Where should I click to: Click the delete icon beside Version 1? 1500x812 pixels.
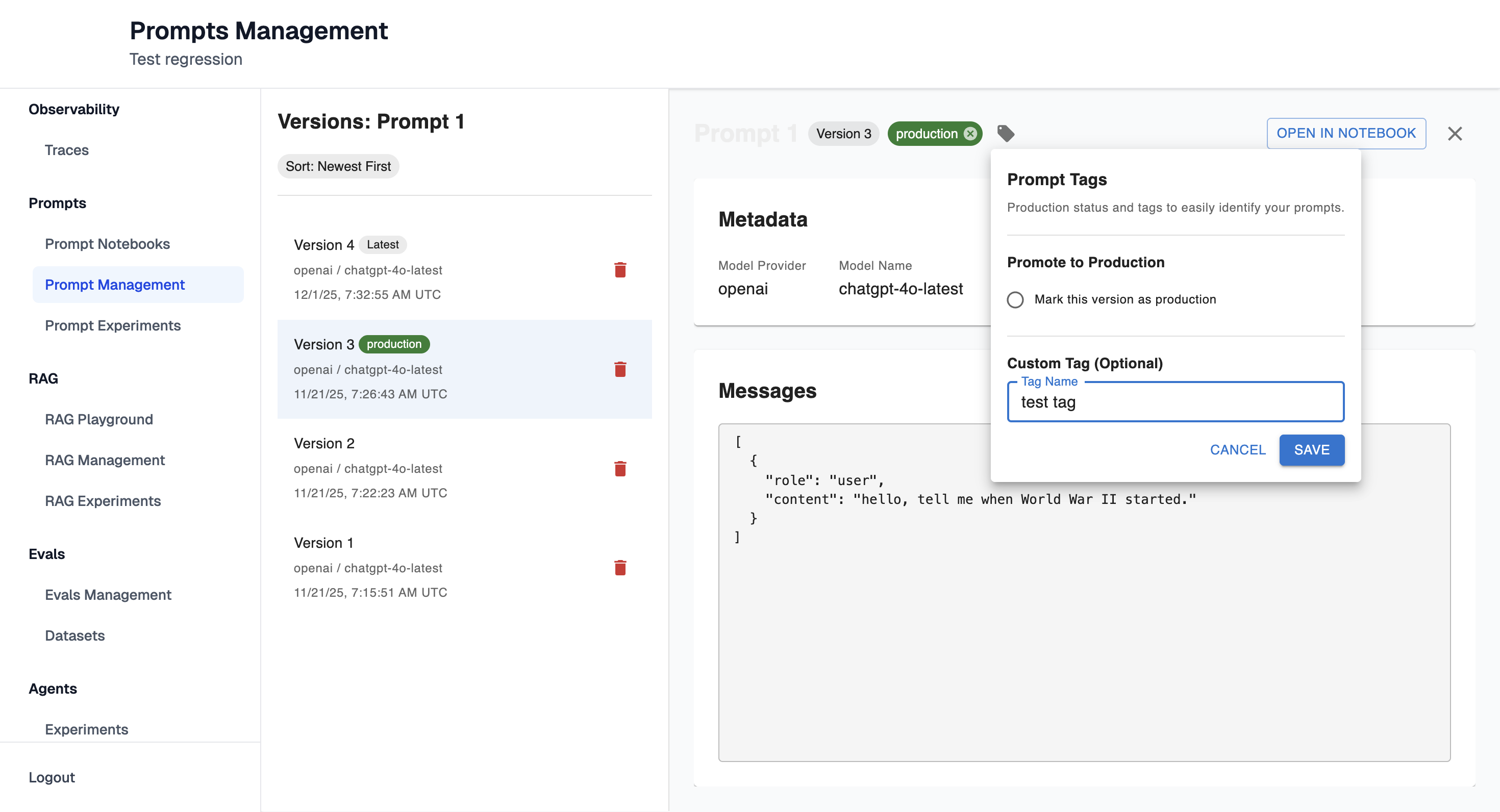click(620, 568)
